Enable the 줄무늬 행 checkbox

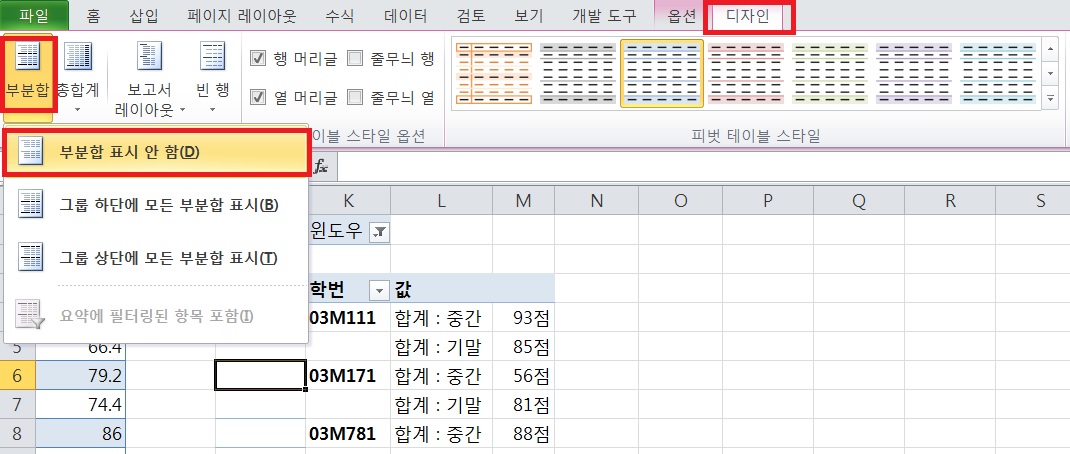click(x=355, y=58)
